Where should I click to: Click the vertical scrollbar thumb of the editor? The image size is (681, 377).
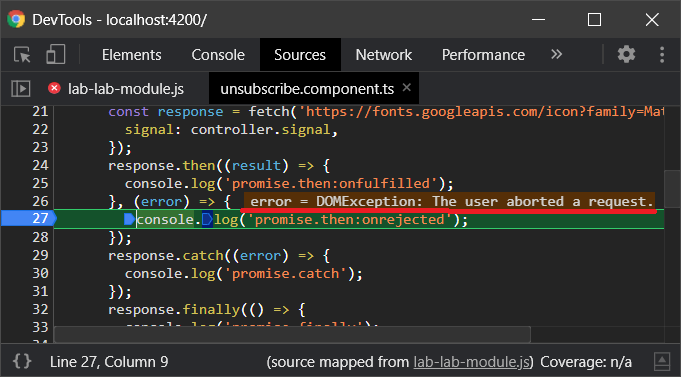click(672, 189)
